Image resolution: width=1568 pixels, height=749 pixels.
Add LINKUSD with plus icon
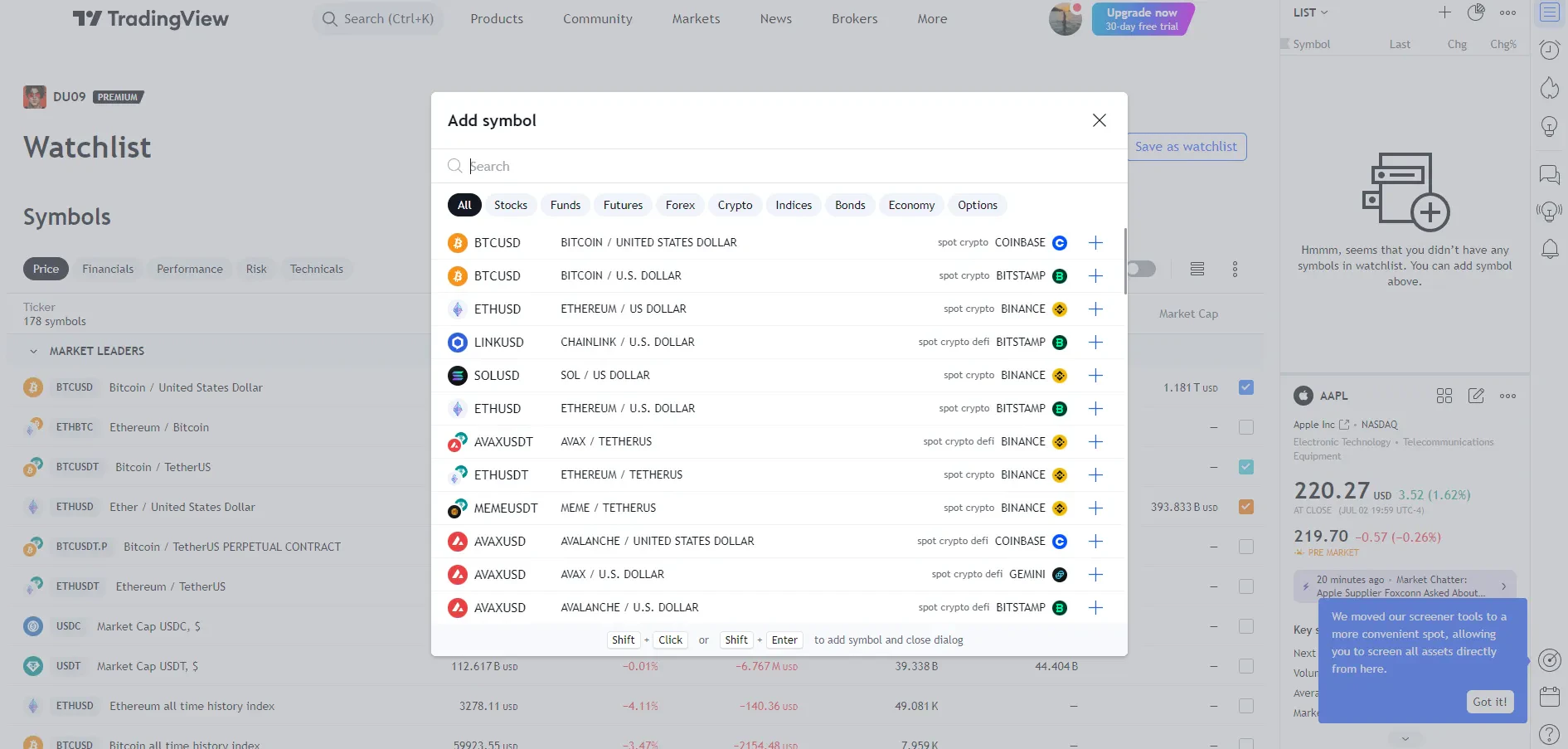pos(1095,342)
